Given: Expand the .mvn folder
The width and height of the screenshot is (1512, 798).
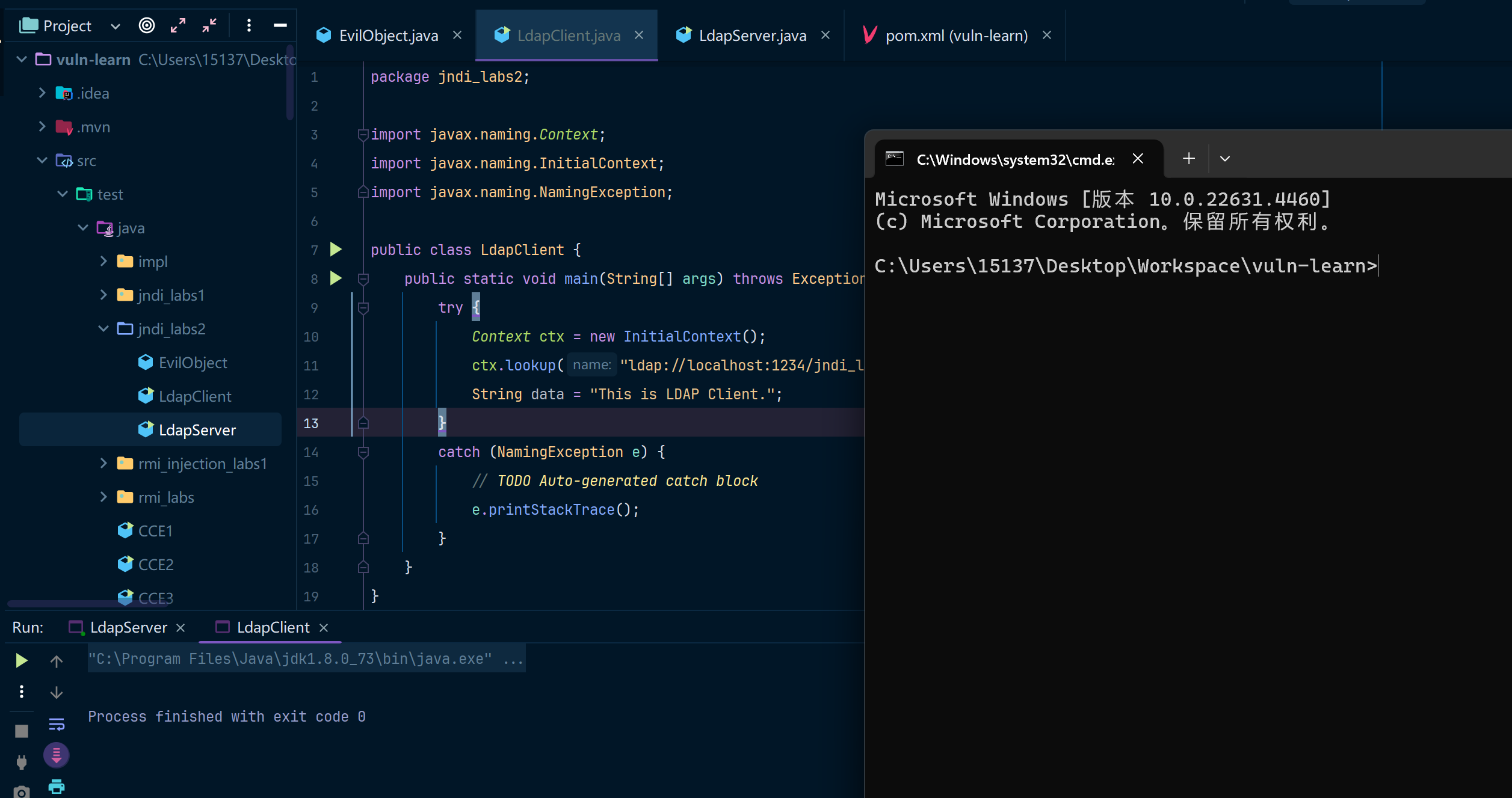Looking at the screenshot, I should coord(42,126).
